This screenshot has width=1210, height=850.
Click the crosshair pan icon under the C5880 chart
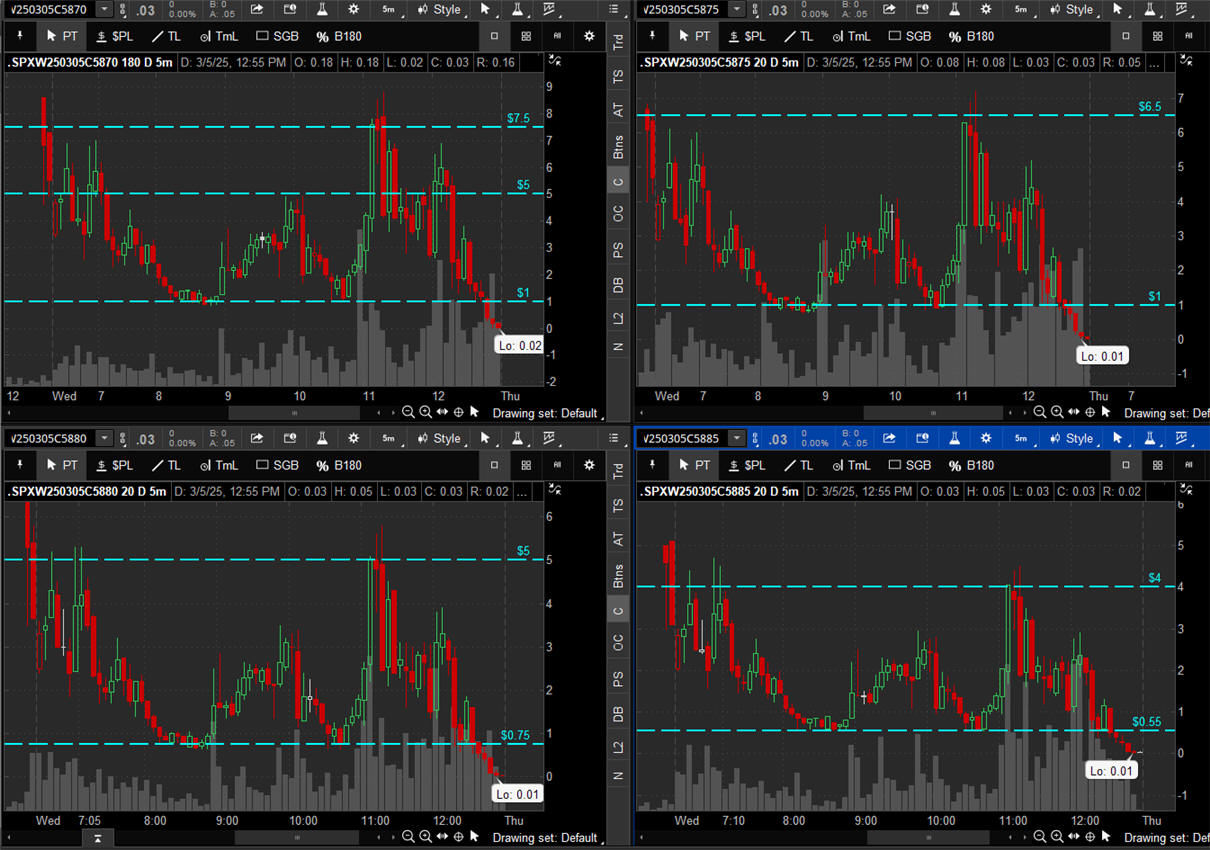(x=458, y=837)
